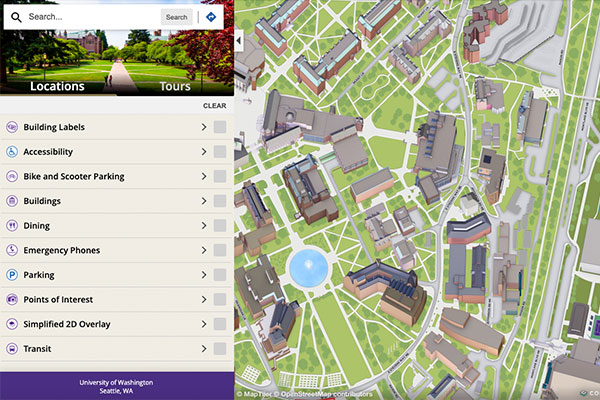Click the circular blue fountain on map
This screenshot has height=400, width=600.
point(308,268)
